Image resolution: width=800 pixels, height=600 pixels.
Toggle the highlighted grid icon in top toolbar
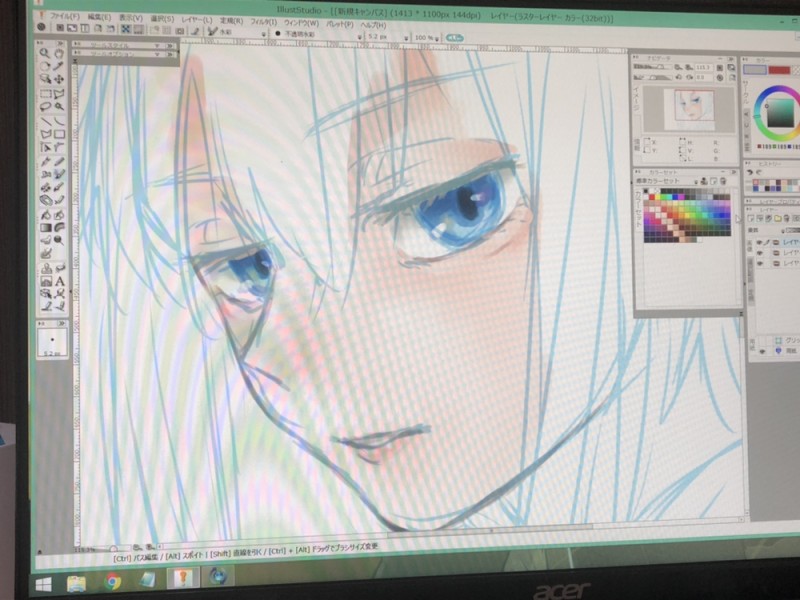126,29
